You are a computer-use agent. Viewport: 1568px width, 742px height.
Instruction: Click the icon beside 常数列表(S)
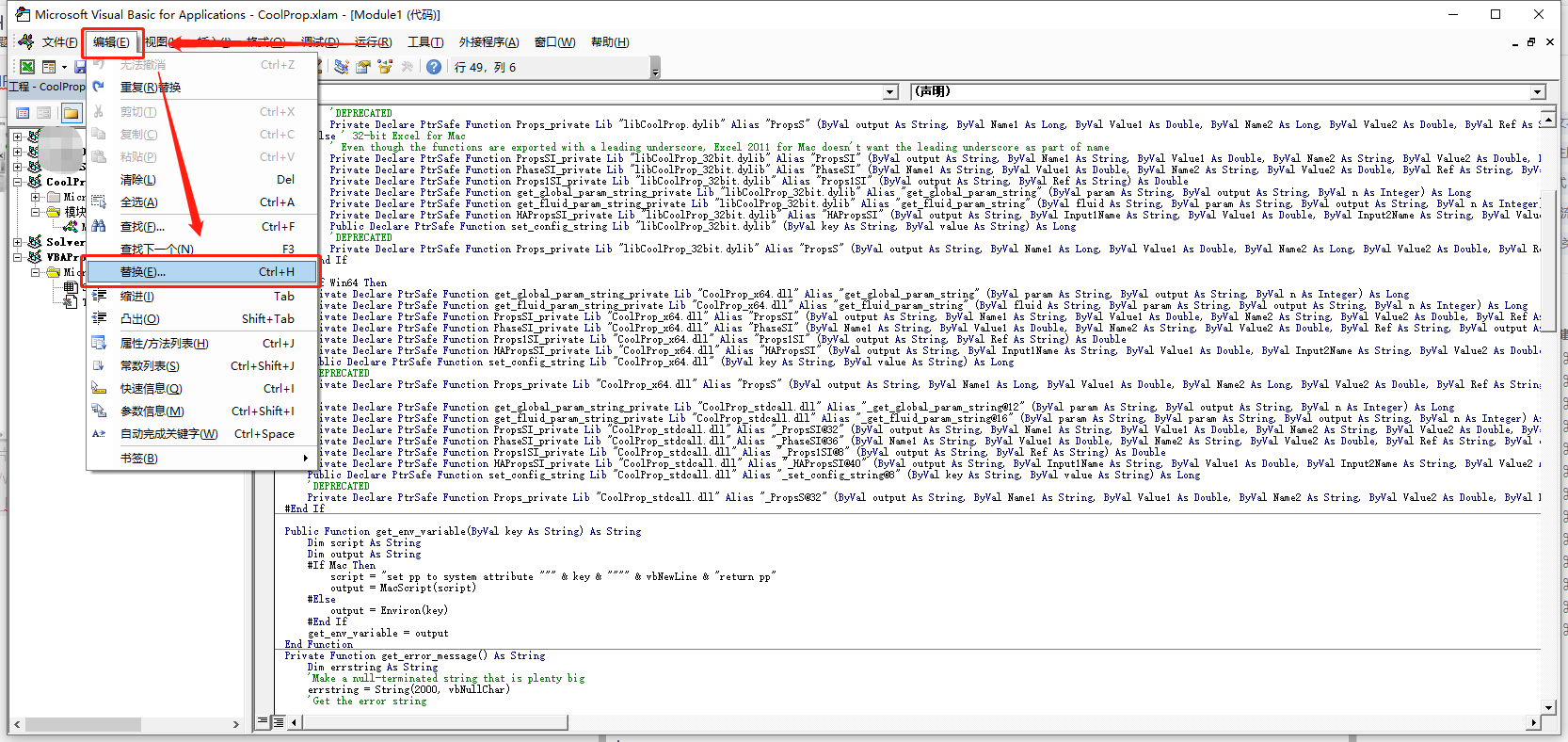tap(99, 365)
